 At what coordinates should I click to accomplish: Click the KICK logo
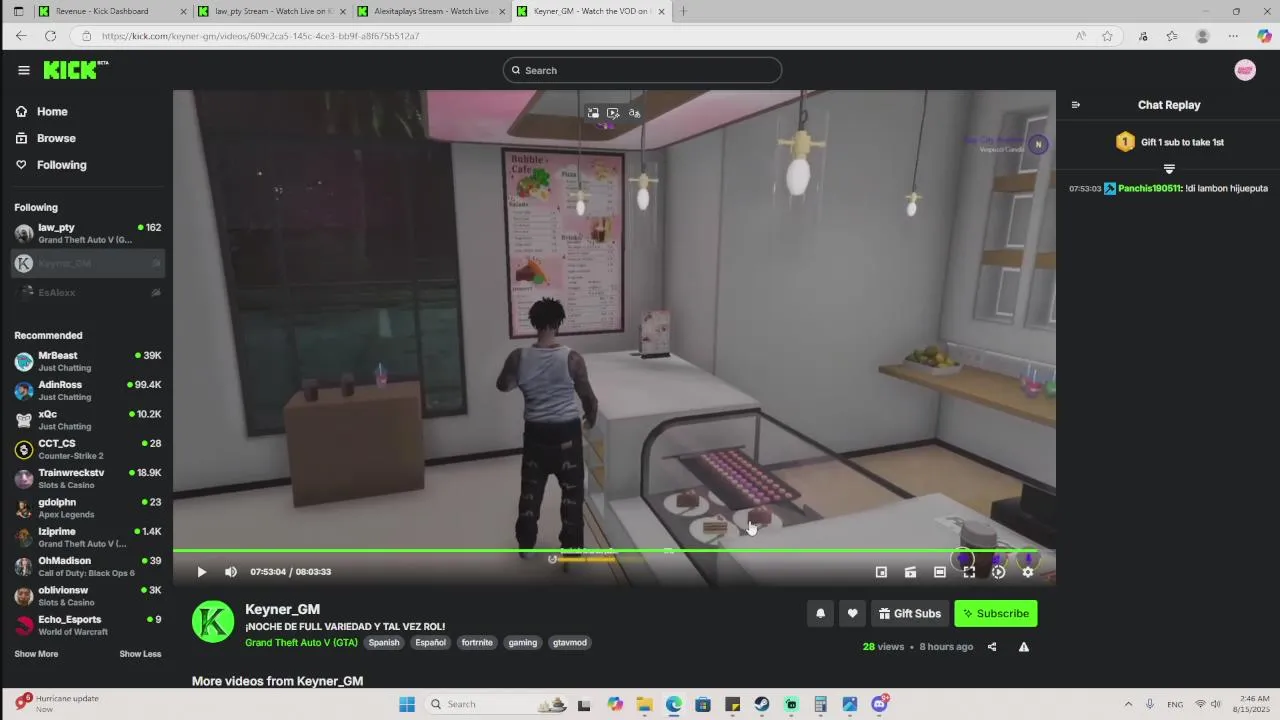click(x=75, y=70)
